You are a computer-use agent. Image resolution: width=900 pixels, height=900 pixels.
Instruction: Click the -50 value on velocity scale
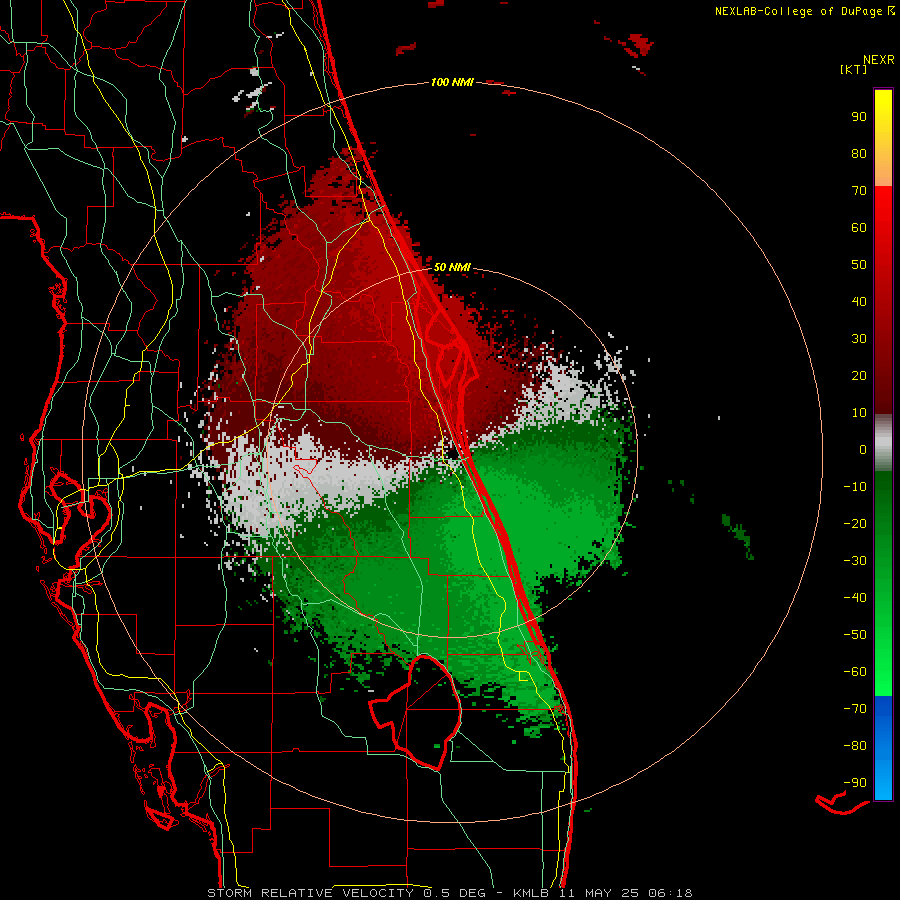pos(855,635)
